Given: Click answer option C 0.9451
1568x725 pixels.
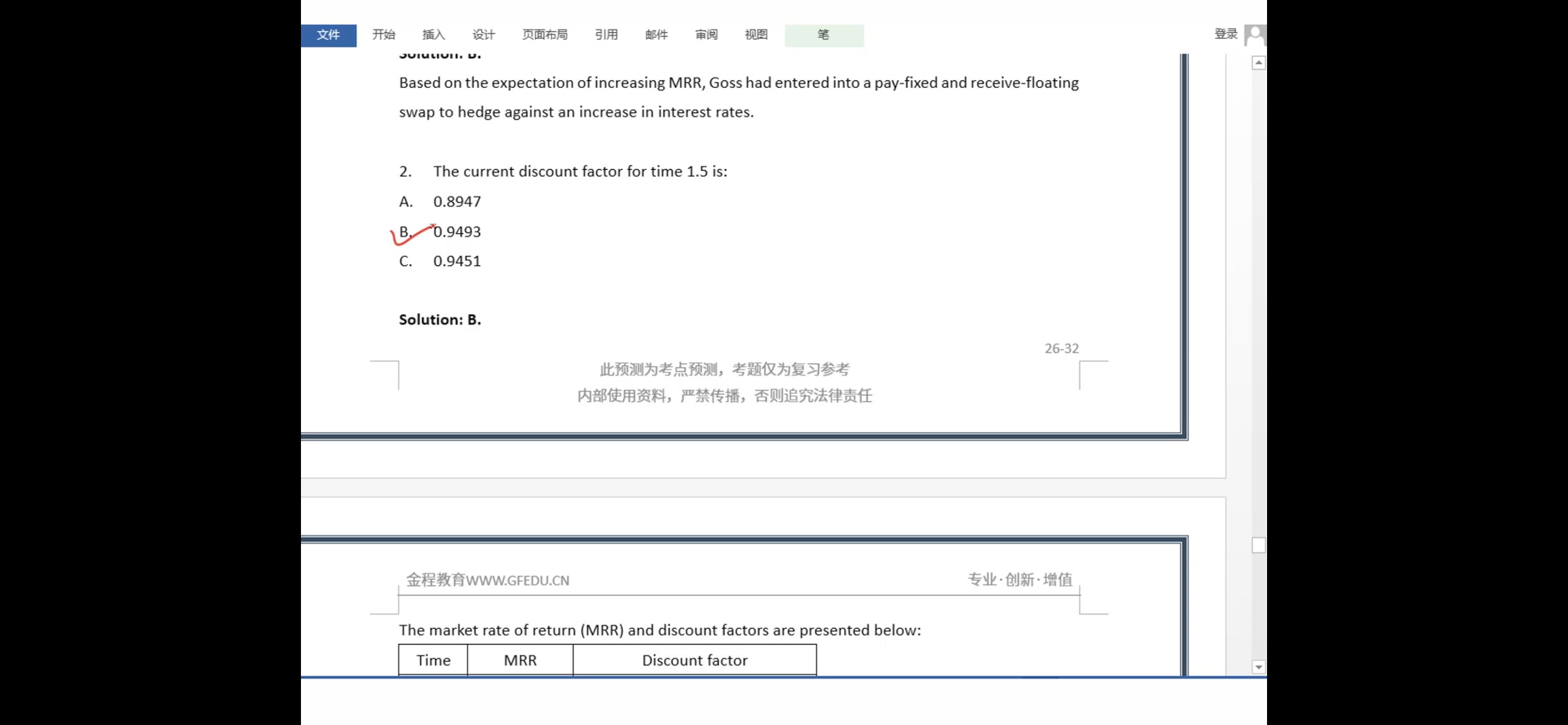Looking at the screenshot, I should click(456, 261).
